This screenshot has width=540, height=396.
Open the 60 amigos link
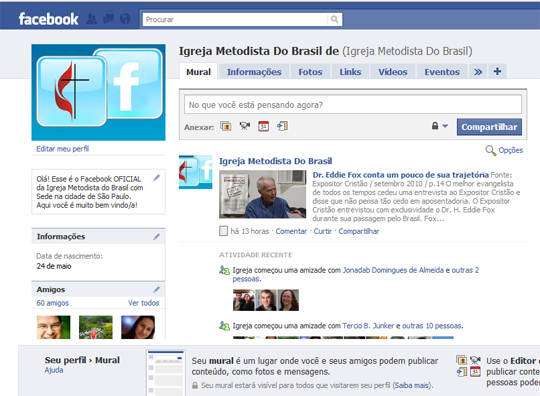click(x=53, y=303)
